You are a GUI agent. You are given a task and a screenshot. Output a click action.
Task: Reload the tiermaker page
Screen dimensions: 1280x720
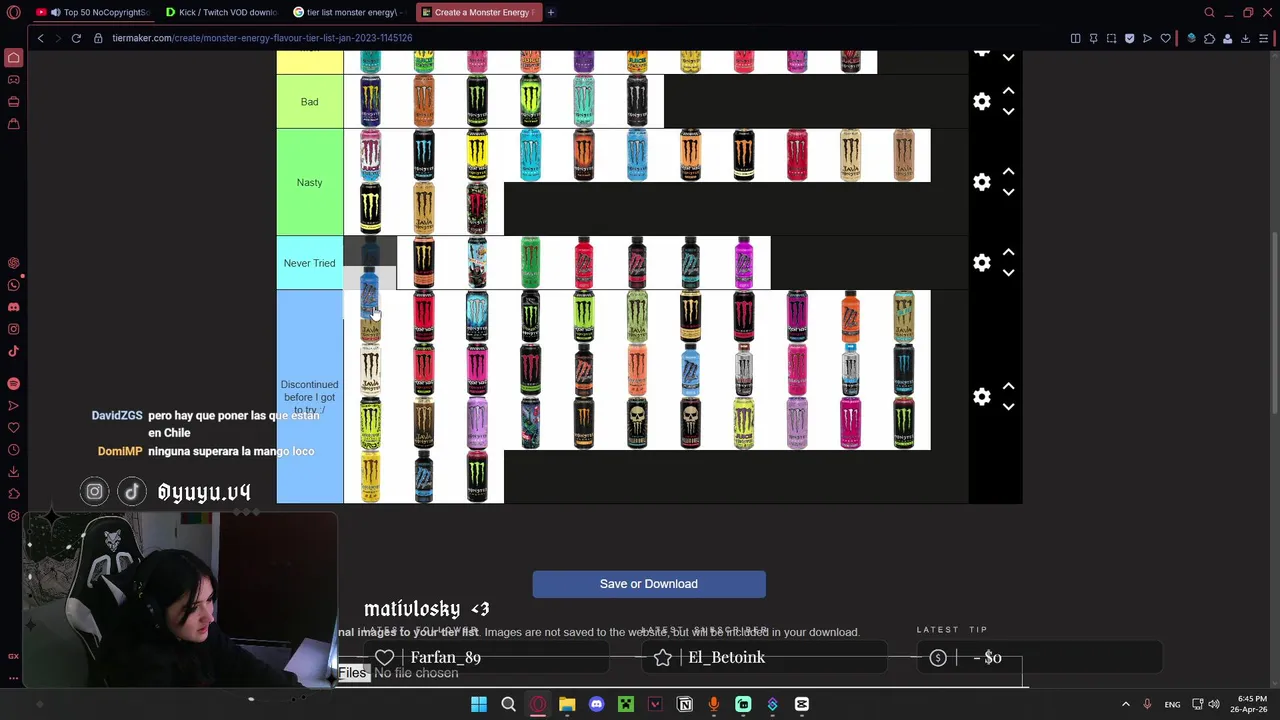(x=76, y=38)
